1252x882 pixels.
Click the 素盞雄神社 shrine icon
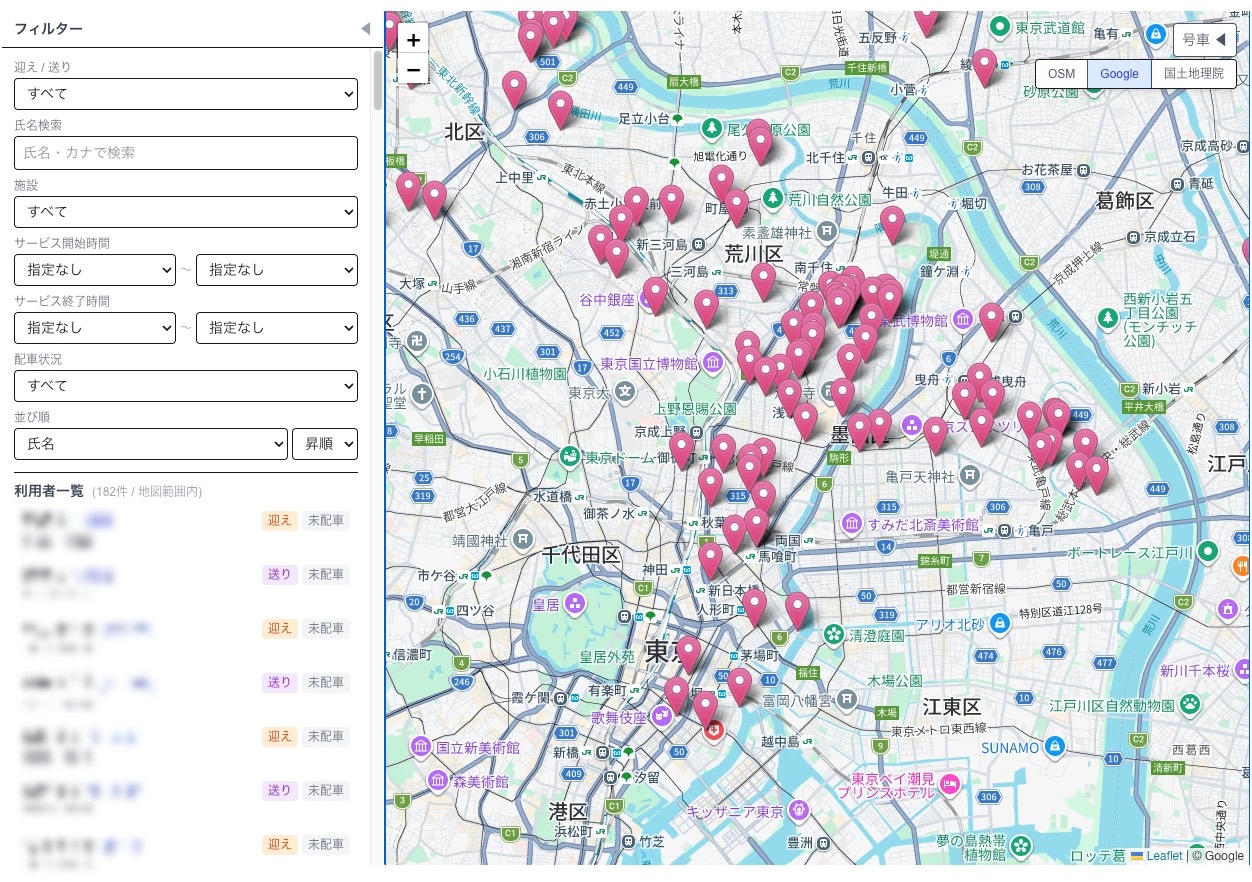coord(826,232)
